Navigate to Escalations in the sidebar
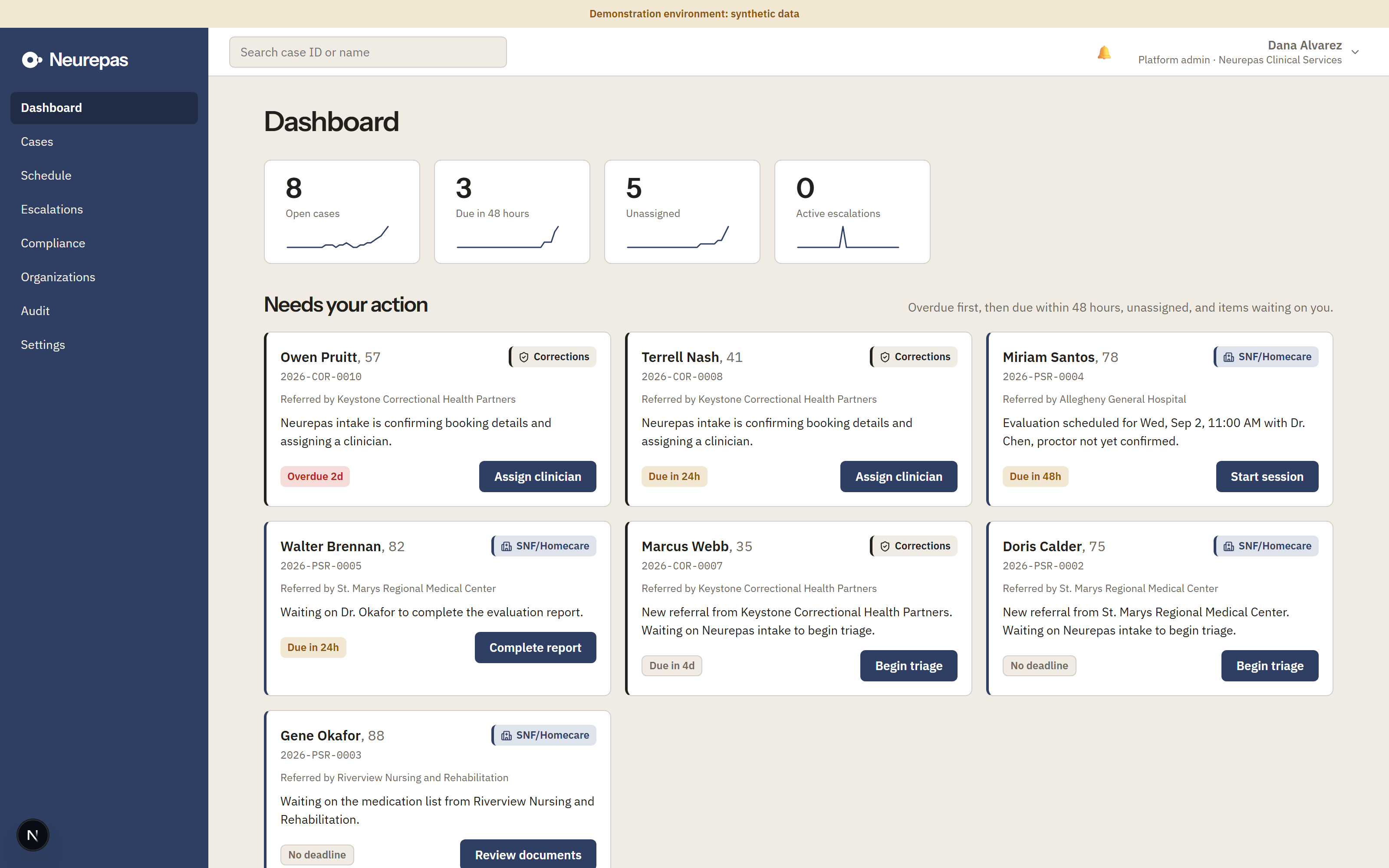This screenshot has height=868, width=1389. tap(104, 210)
